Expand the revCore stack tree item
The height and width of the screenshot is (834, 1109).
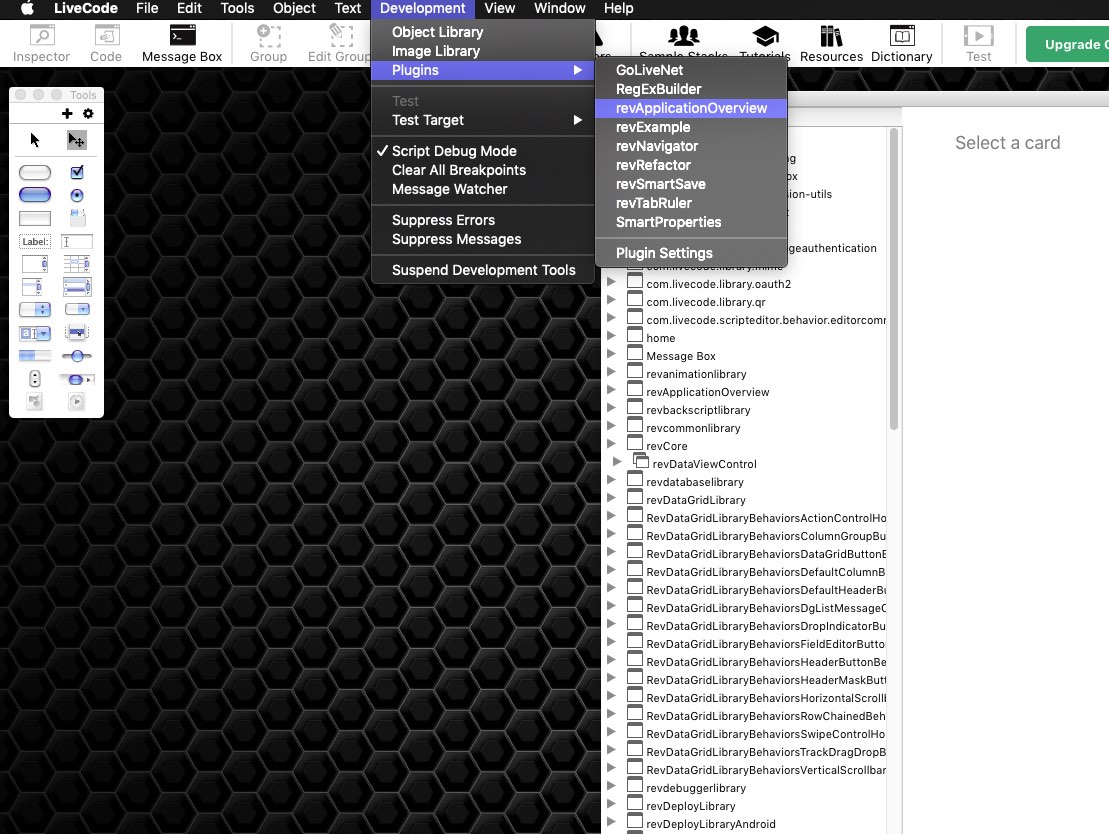(x=611, y=445)
